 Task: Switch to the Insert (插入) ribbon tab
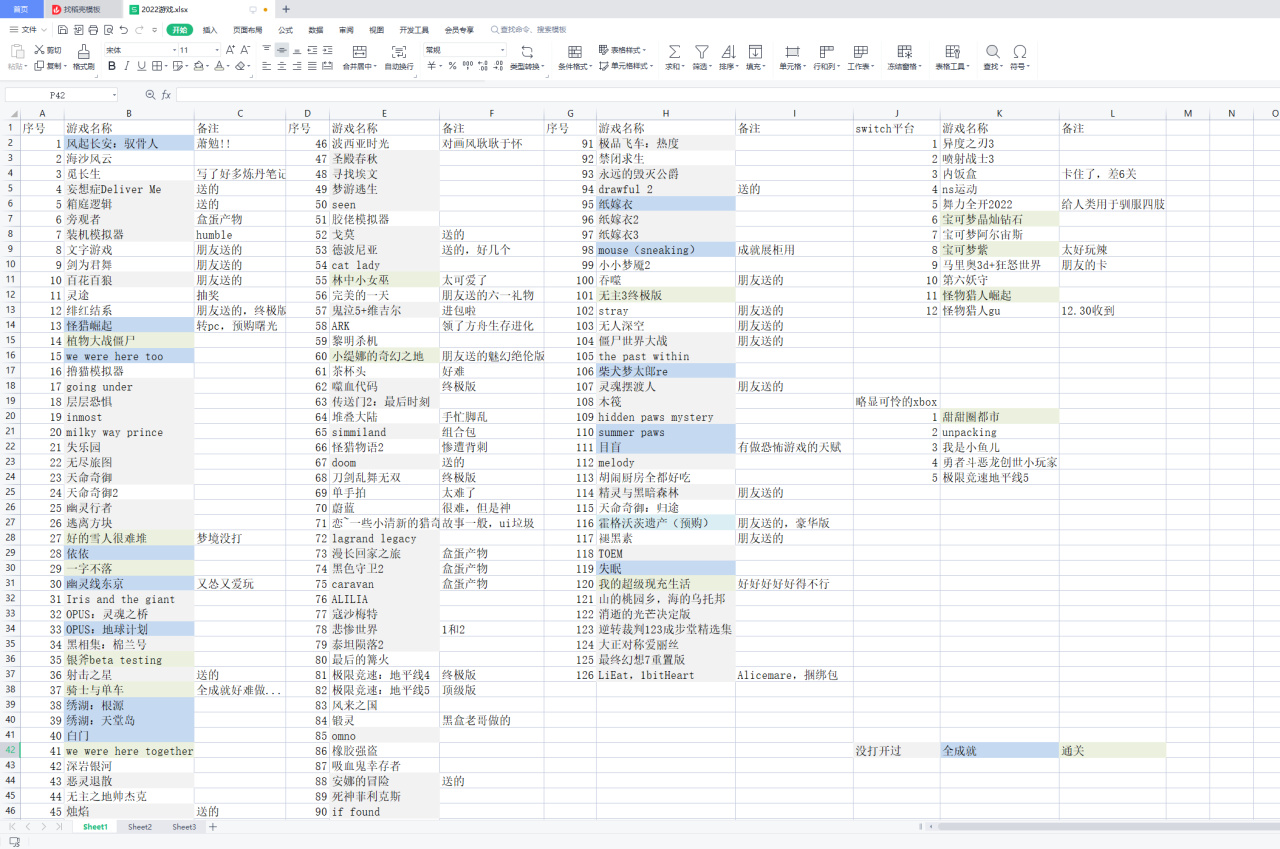coord(210,30)
